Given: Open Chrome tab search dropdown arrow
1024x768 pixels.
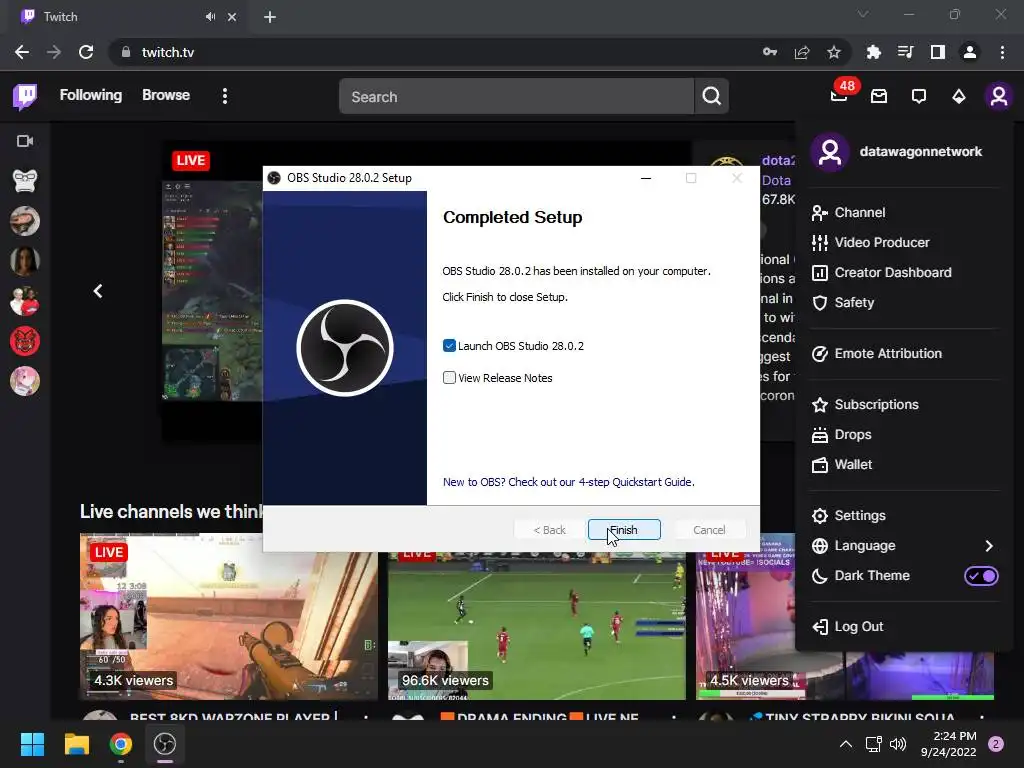Looking at the screenshot, I should (863, 14).
